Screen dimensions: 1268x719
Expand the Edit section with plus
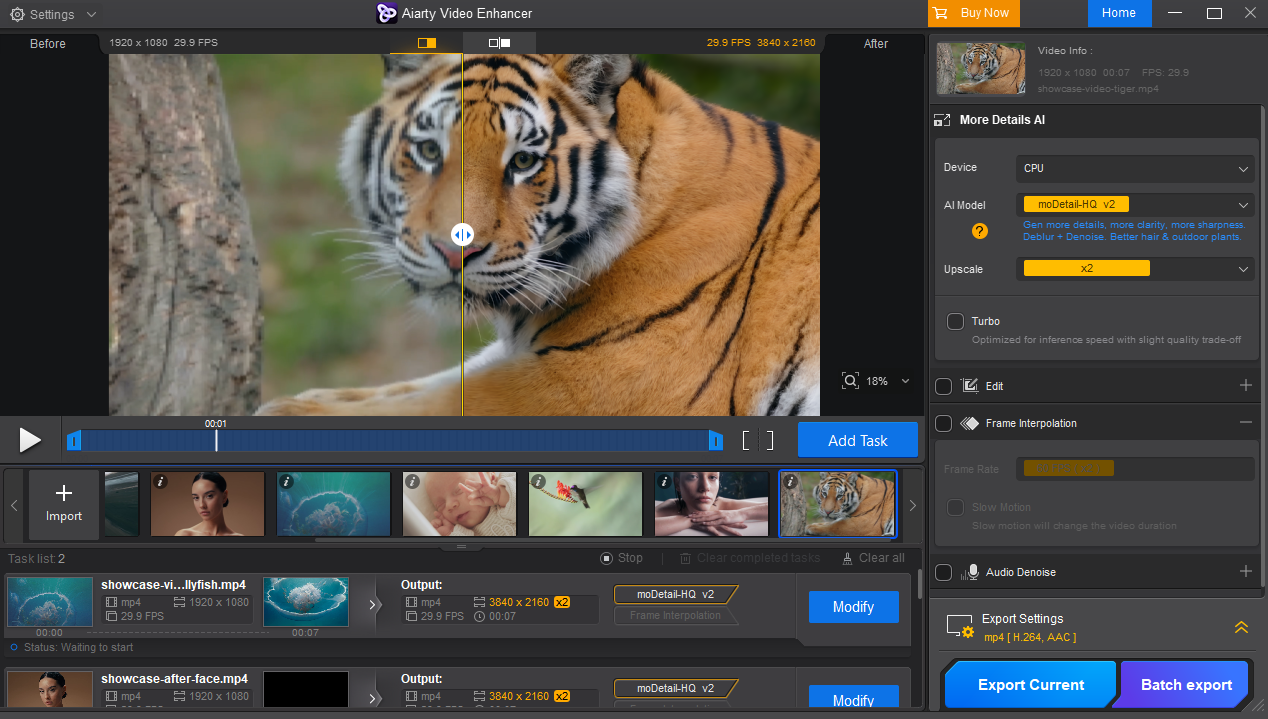click(x=1246, y=385)
